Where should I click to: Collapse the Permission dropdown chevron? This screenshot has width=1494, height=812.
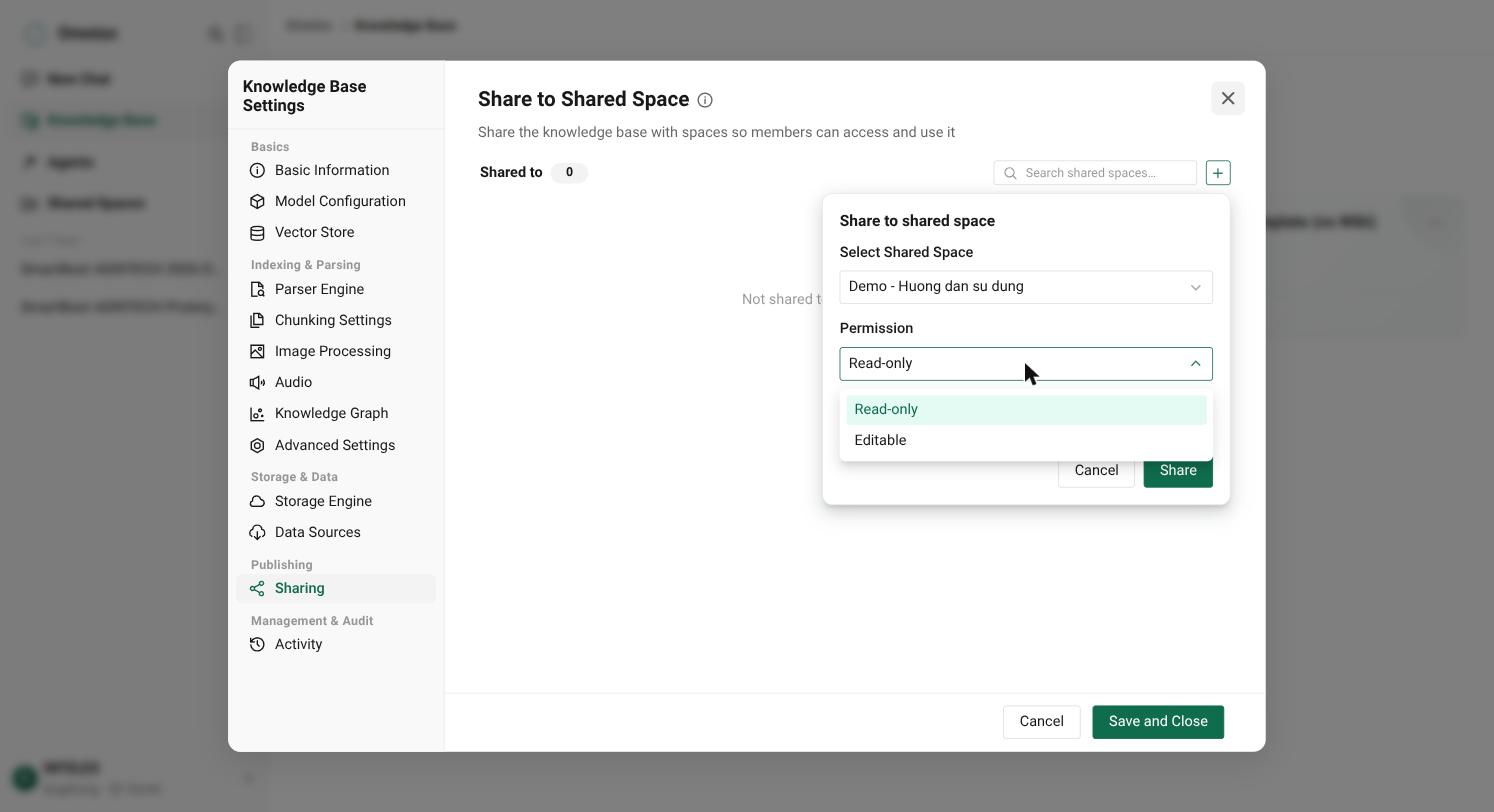coord(1195,364)
